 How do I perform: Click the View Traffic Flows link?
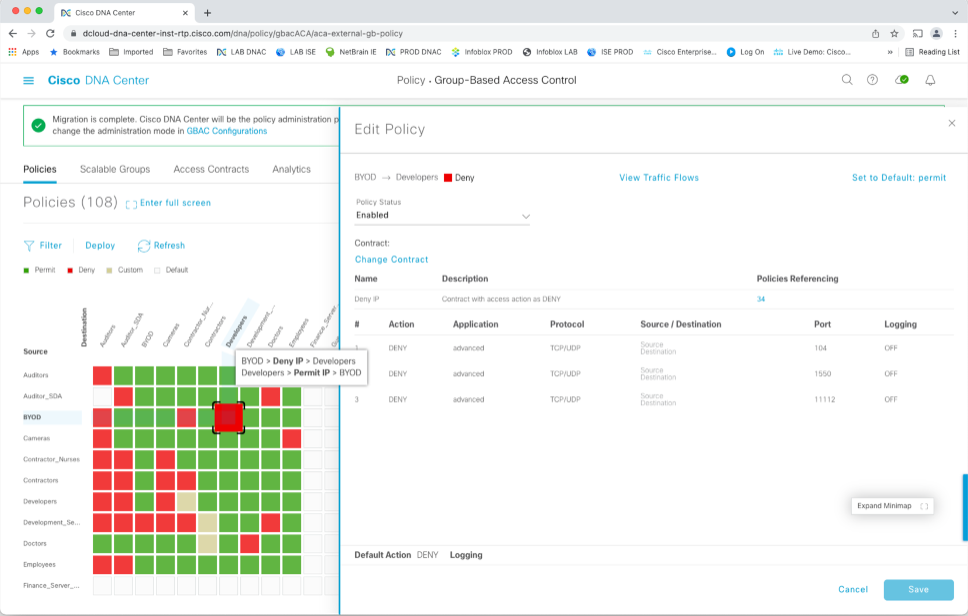(x=659, y=178)
